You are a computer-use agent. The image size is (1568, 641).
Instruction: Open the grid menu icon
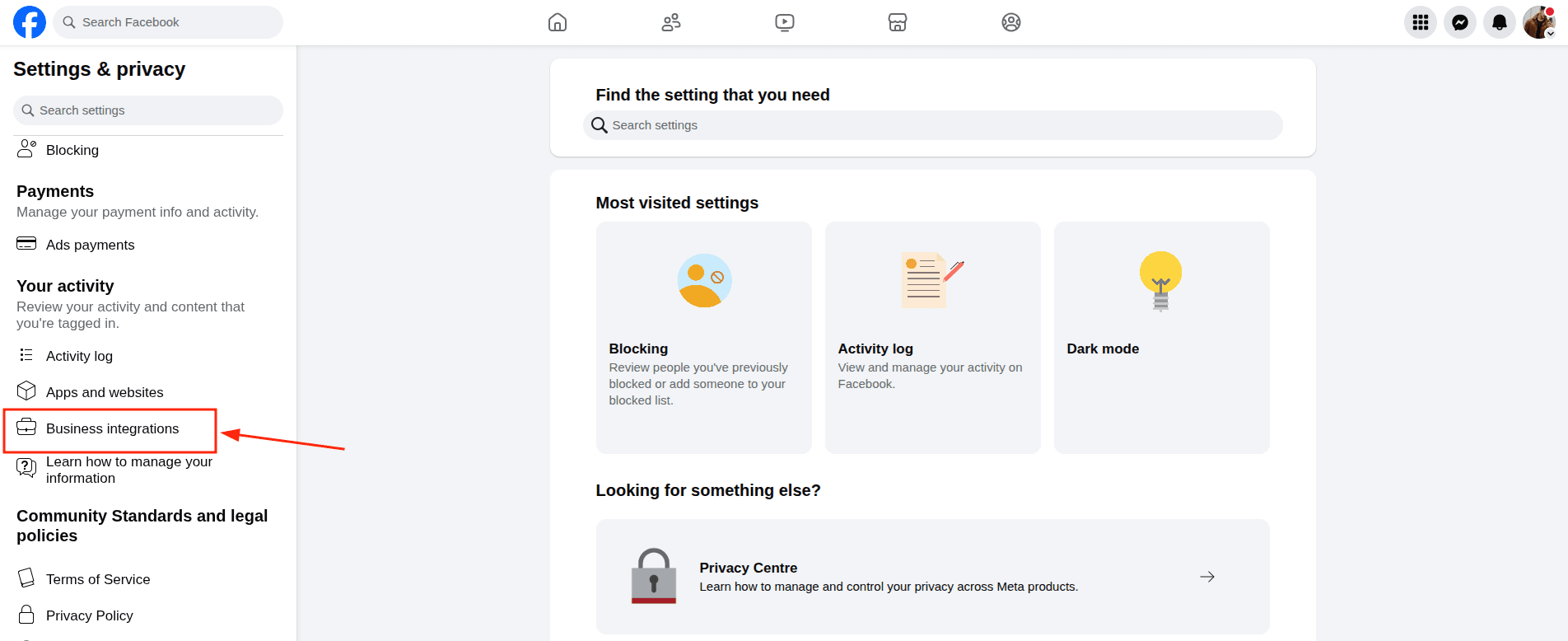1421,22
